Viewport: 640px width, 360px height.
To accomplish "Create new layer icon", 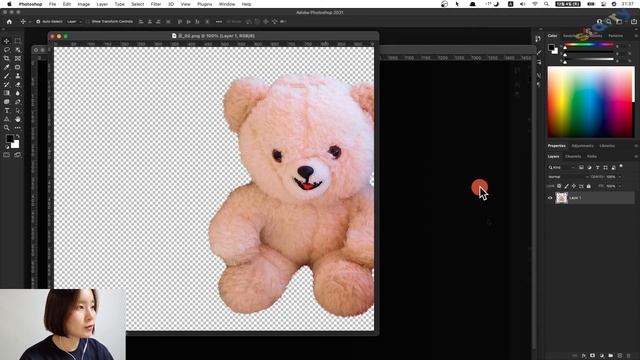I will [620, 356].
